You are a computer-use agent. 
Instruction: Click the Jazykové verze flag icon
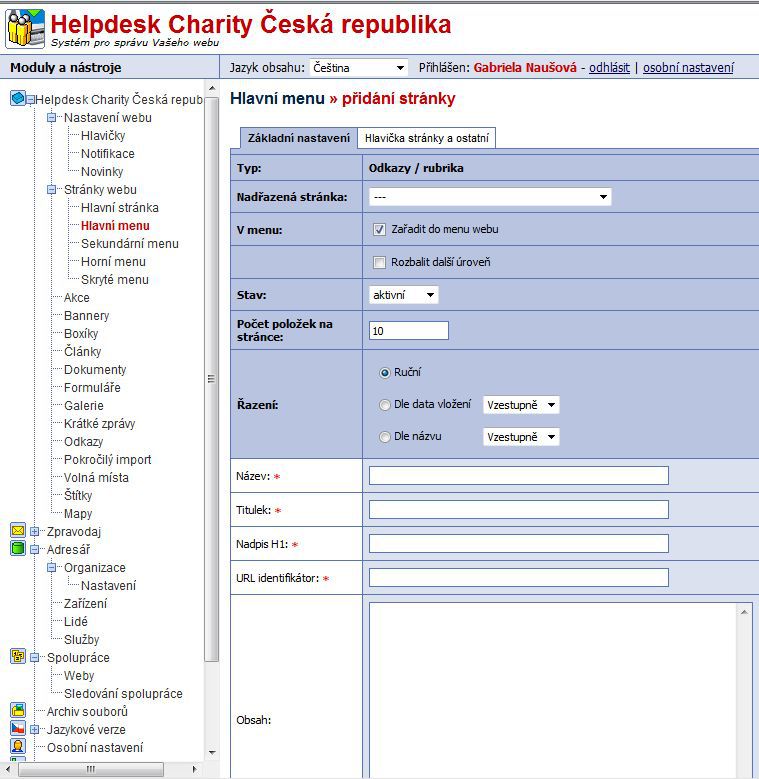click(18, 728)
